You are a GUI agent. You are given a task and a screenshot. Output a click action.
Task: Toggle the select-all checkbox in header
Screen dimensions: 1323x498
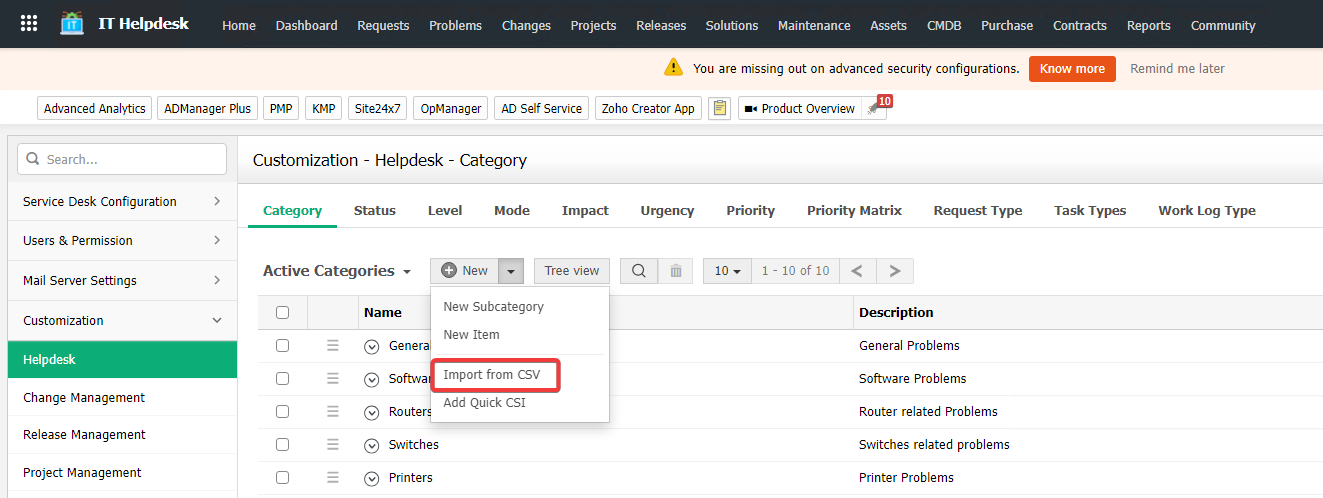[282, 313]
